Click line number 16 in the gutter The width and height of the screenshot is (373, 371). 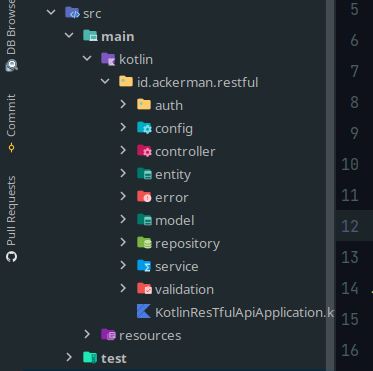point(350,350)
